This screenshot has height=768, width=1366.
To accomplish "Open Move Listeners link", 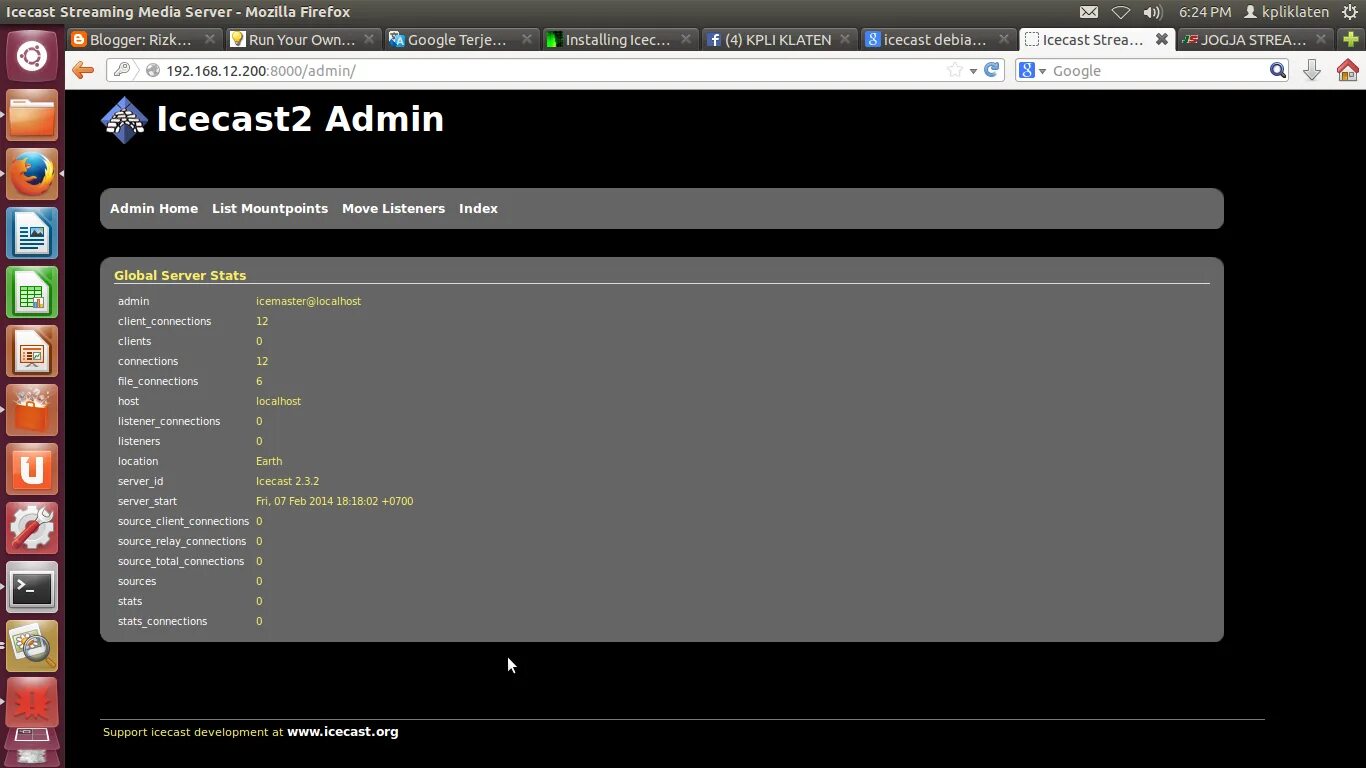I will [393, 208].
